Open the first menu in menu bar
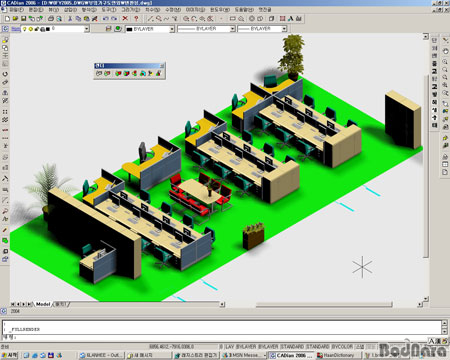Image resolution: width=450 pixels, height=360 pixels. tap(16, 10)
